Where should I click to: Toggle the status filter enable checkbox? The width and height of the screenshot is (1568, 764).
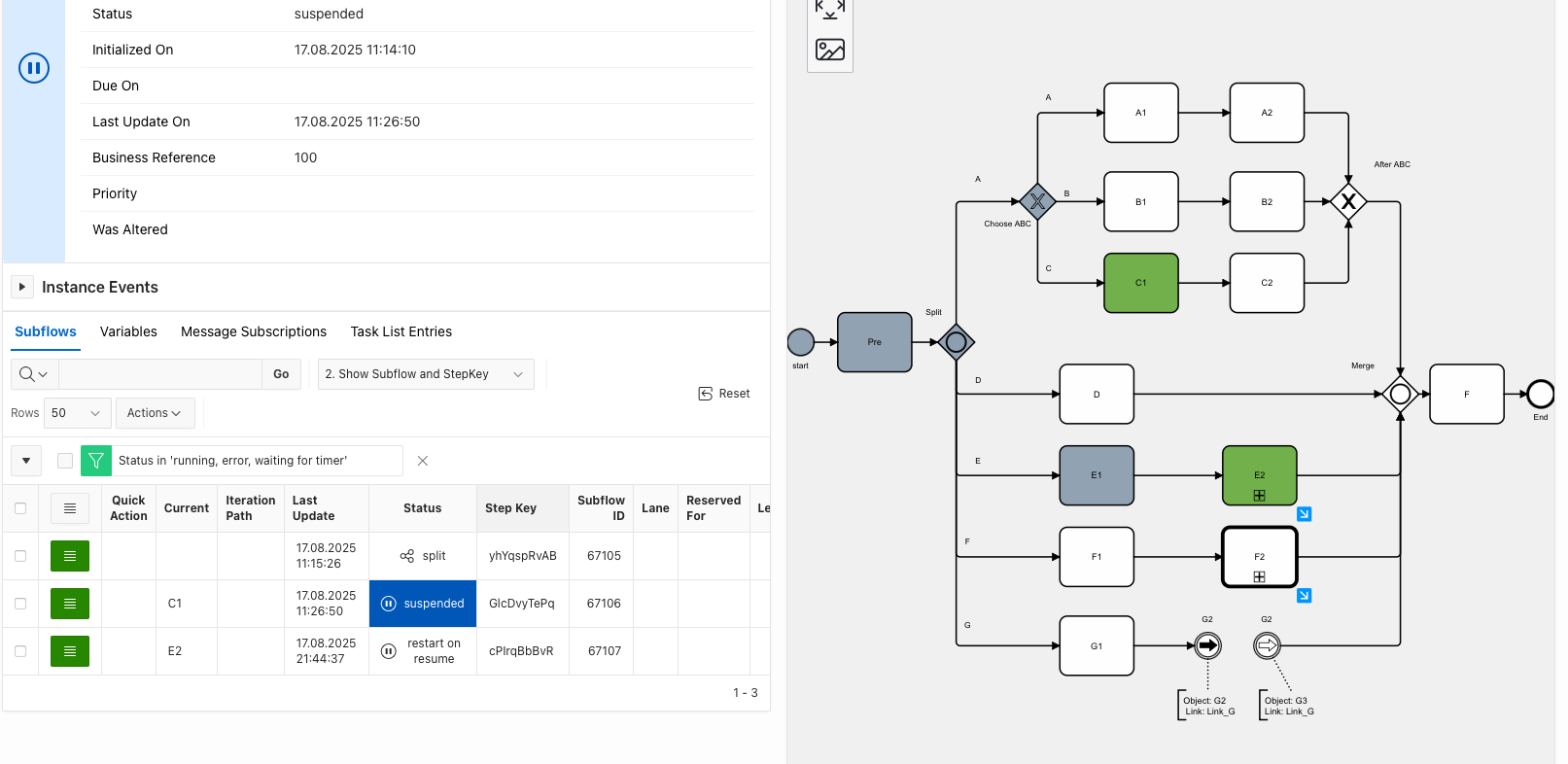[65, 461]
